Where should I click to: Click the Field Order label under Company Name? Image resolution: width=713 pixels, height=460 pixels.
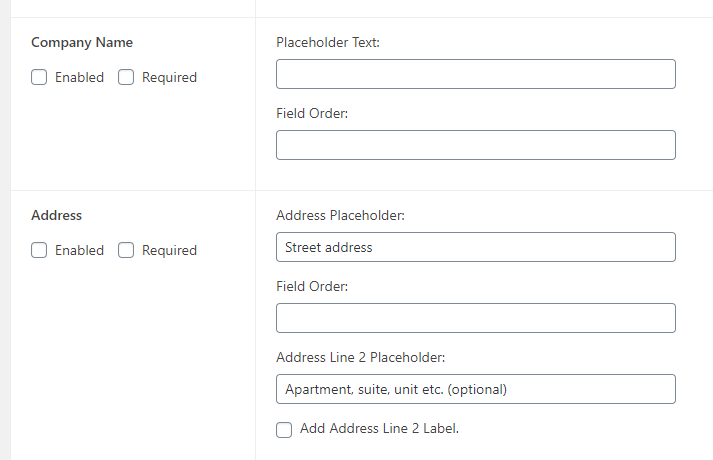pyautogui.click(x=312, y=113)
